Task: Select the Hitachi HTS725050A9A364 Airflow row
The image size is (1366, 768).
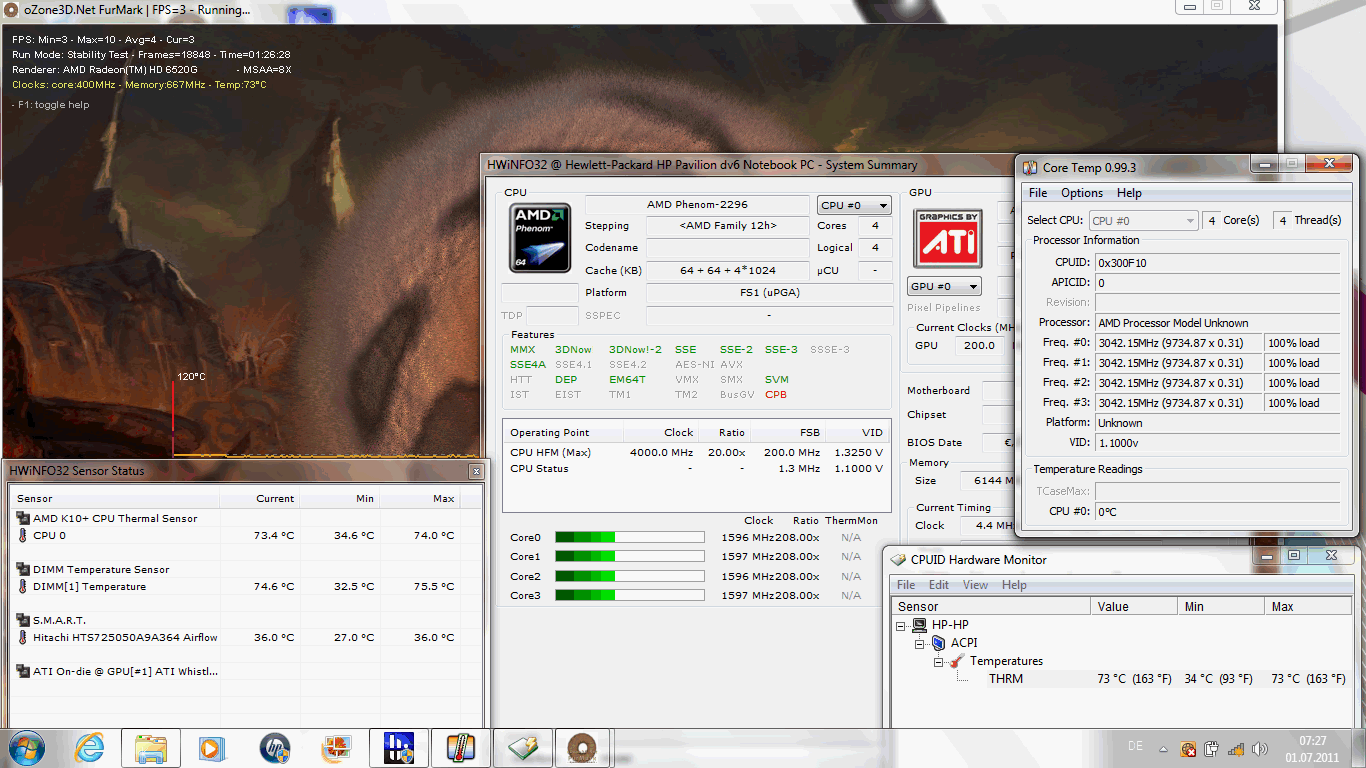Action: coord(246,637)
